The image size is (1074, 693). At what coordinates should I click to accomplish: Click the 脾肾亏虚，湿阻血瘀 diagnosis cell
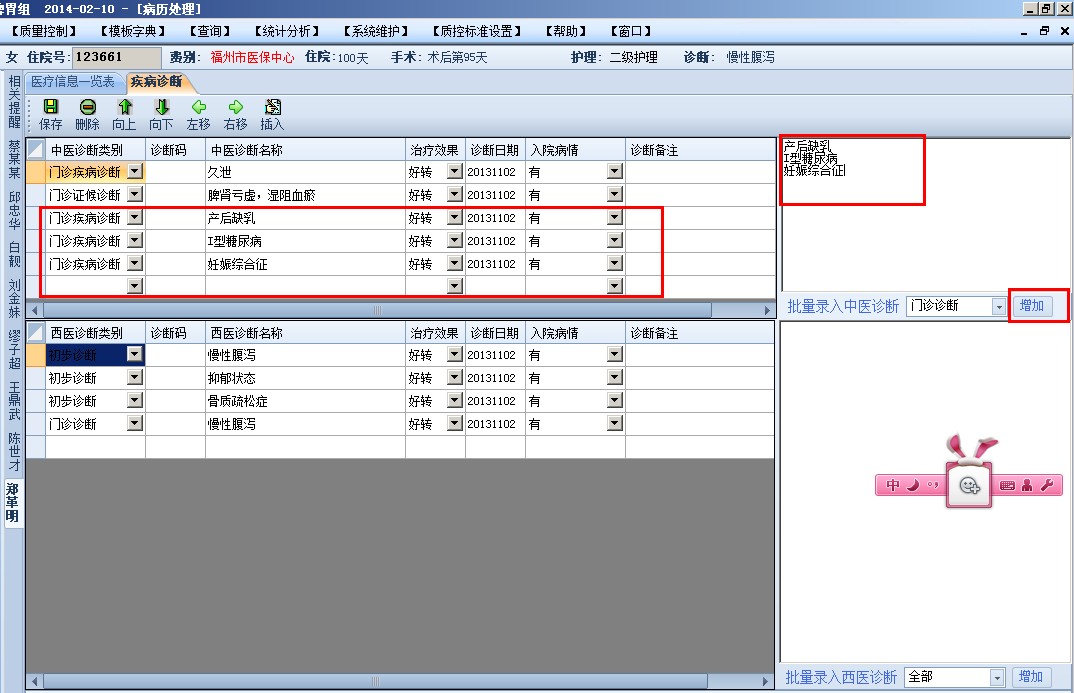[305, 195]
